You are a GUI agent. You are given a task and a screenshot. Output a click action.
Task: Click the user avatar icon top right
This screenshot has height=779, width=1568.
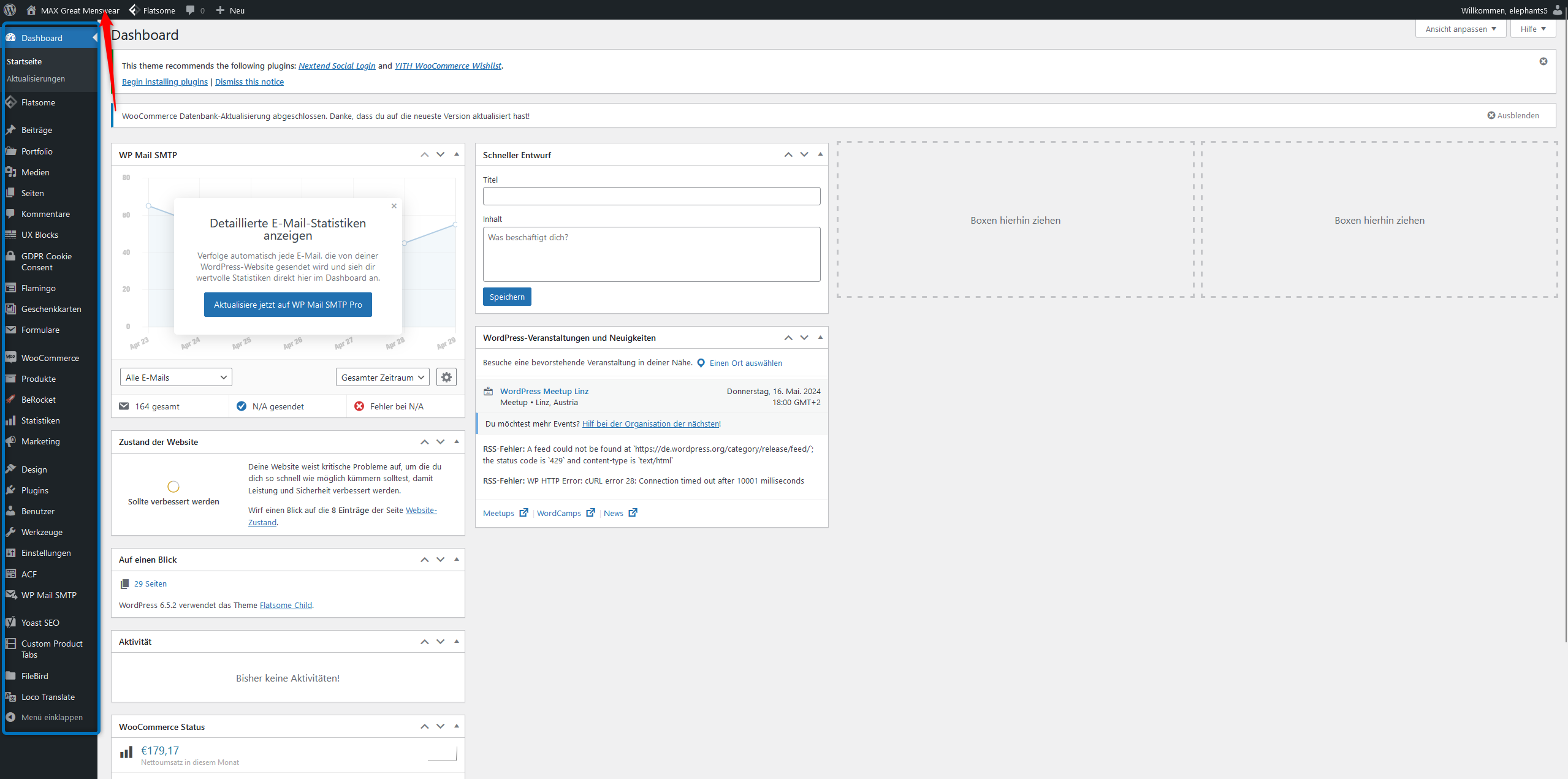1558,10
